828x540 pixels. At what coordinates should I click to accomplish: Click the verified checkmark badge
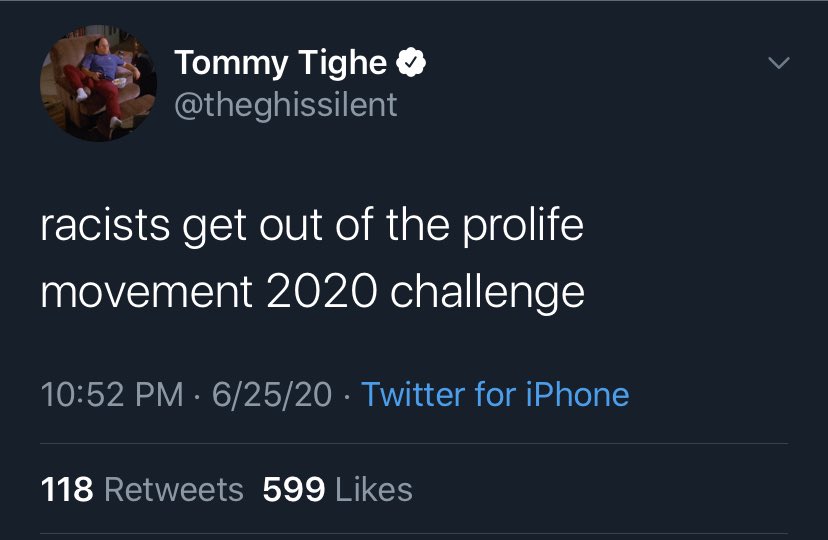[x=411, y=63]
